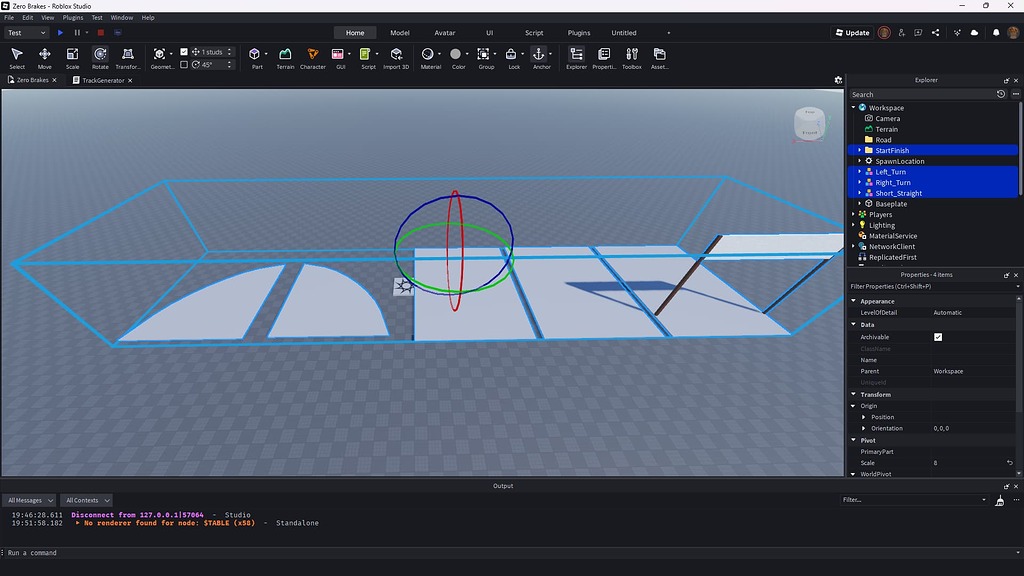This screenshot has width=1024, height=576.
Task: Open the Material picker
Action: click(428, 57)
